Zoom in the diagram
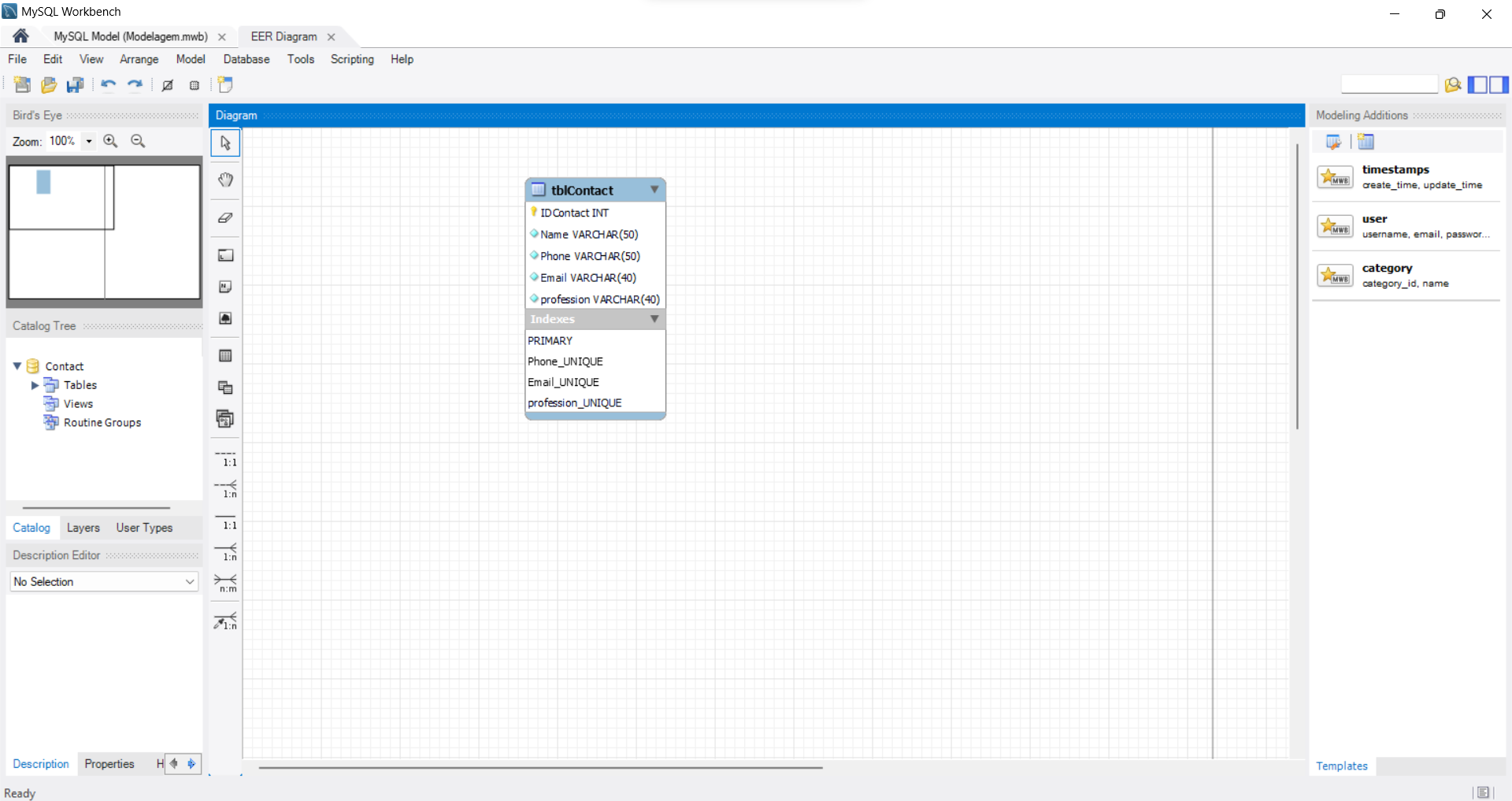Screen dimensions: 1512x801 click(x=111, y=141)
